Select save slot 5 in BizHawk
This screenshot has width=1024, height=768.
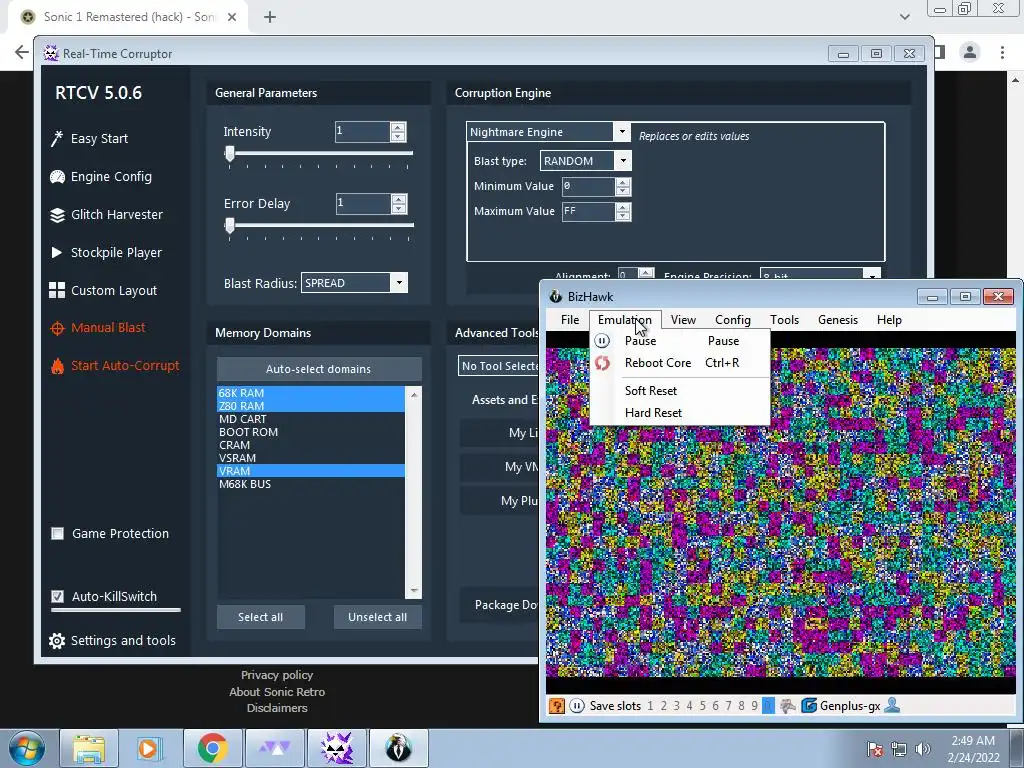tap(703, 706)
